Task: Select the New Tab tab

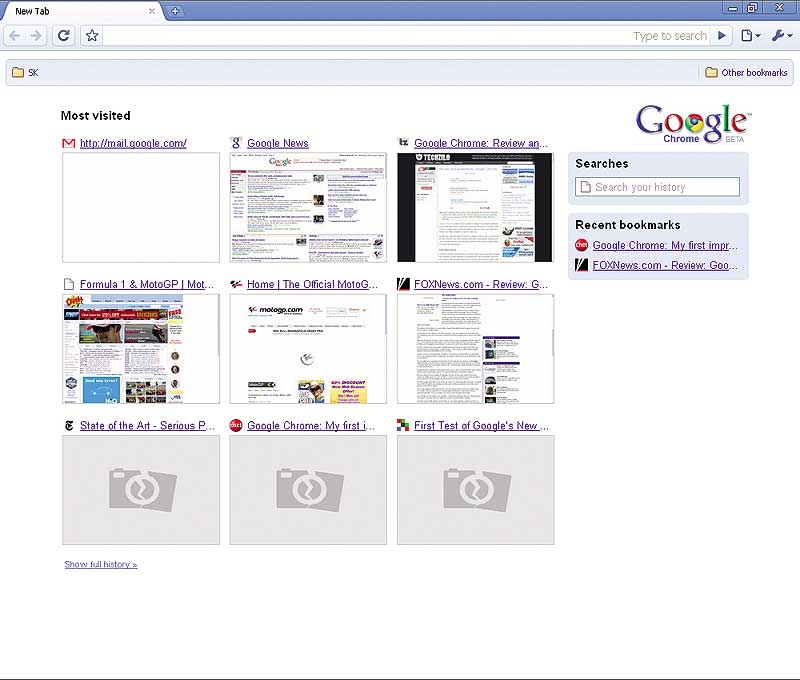Action: click(82, 11)
